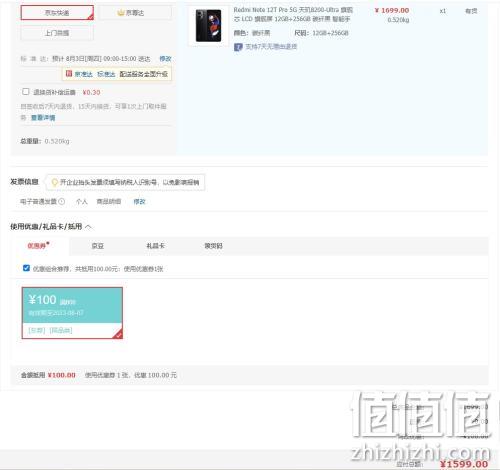This screenshot has width=500, height=470.
Task: Switch to the 礼品卡 tab
Action: click(156, 246)
